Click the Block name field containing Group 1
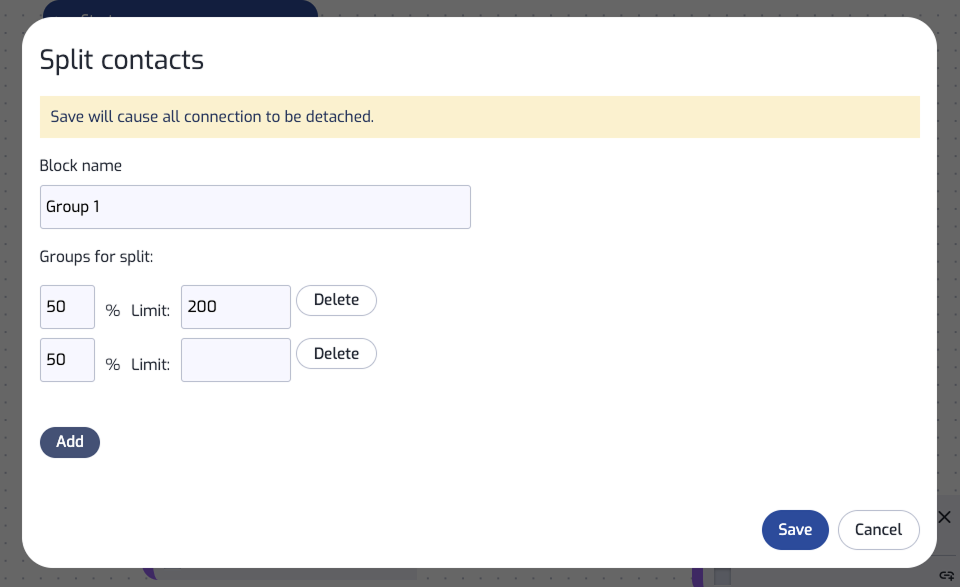Viewport: 960px width, 587px height. click(x=255, y=207)
